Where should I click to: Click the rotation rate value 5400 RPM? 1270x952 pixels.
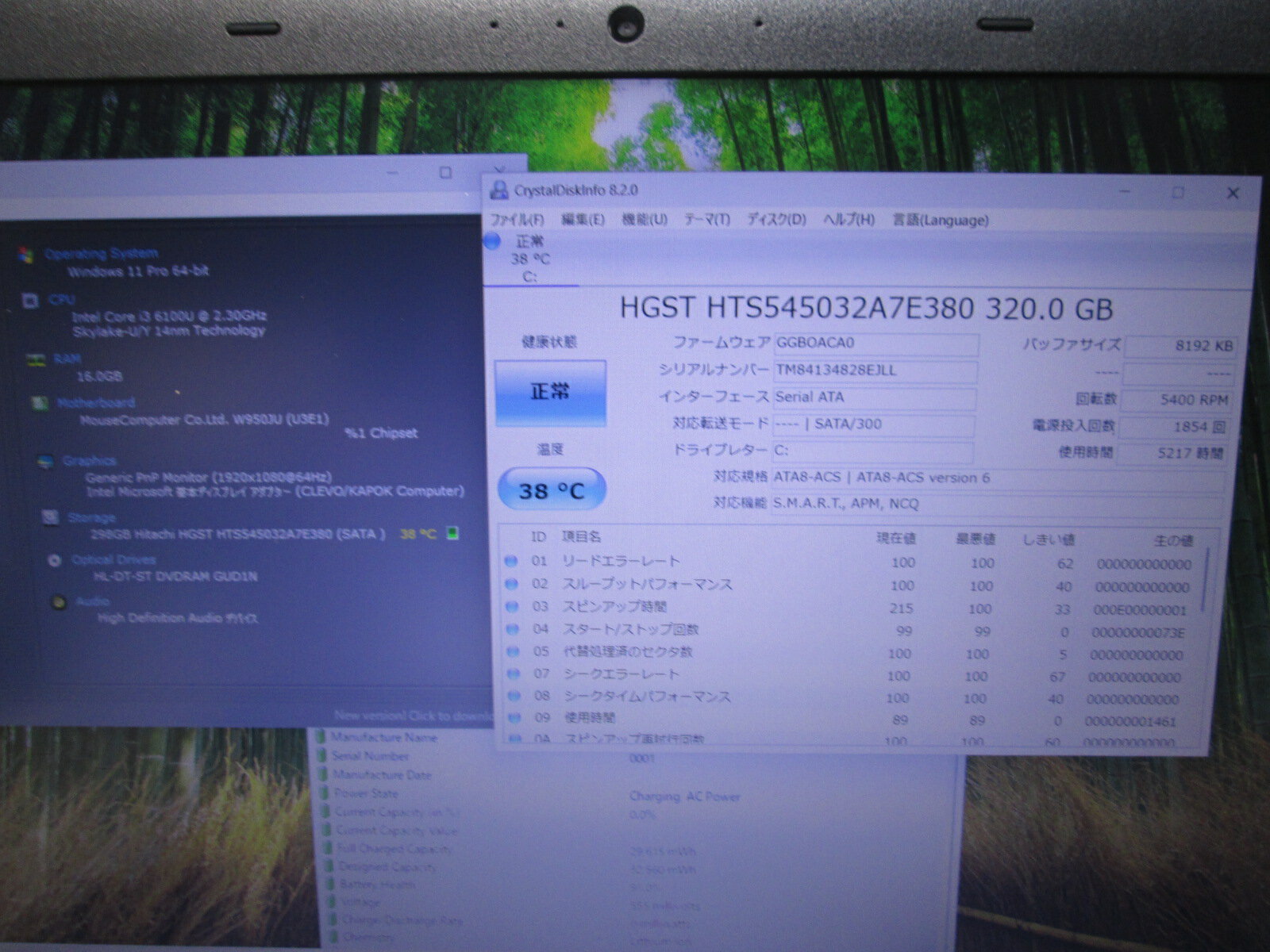tap(1176, 400)
